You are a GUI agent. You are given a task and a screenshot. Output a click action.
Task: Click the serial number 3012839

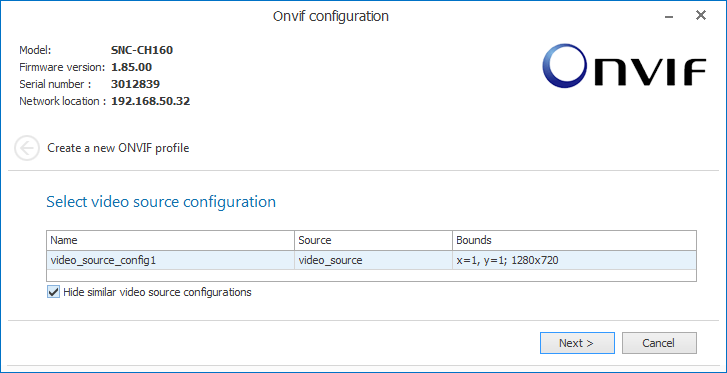135,84
